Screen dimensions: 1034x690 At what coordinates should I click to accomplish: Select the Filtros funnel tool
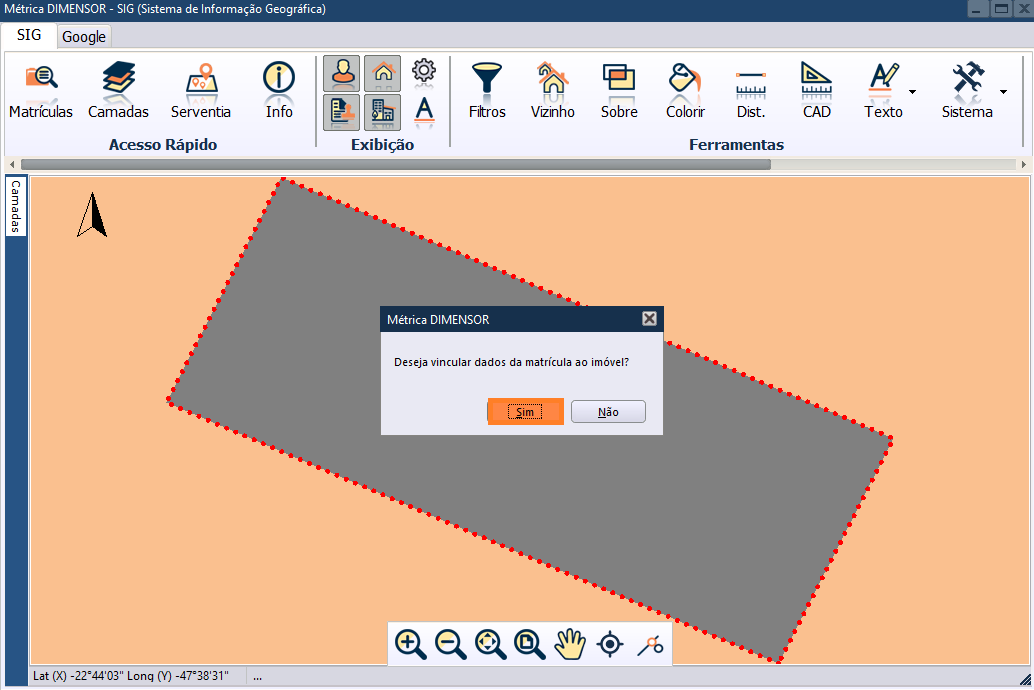[x=487, y=90]
